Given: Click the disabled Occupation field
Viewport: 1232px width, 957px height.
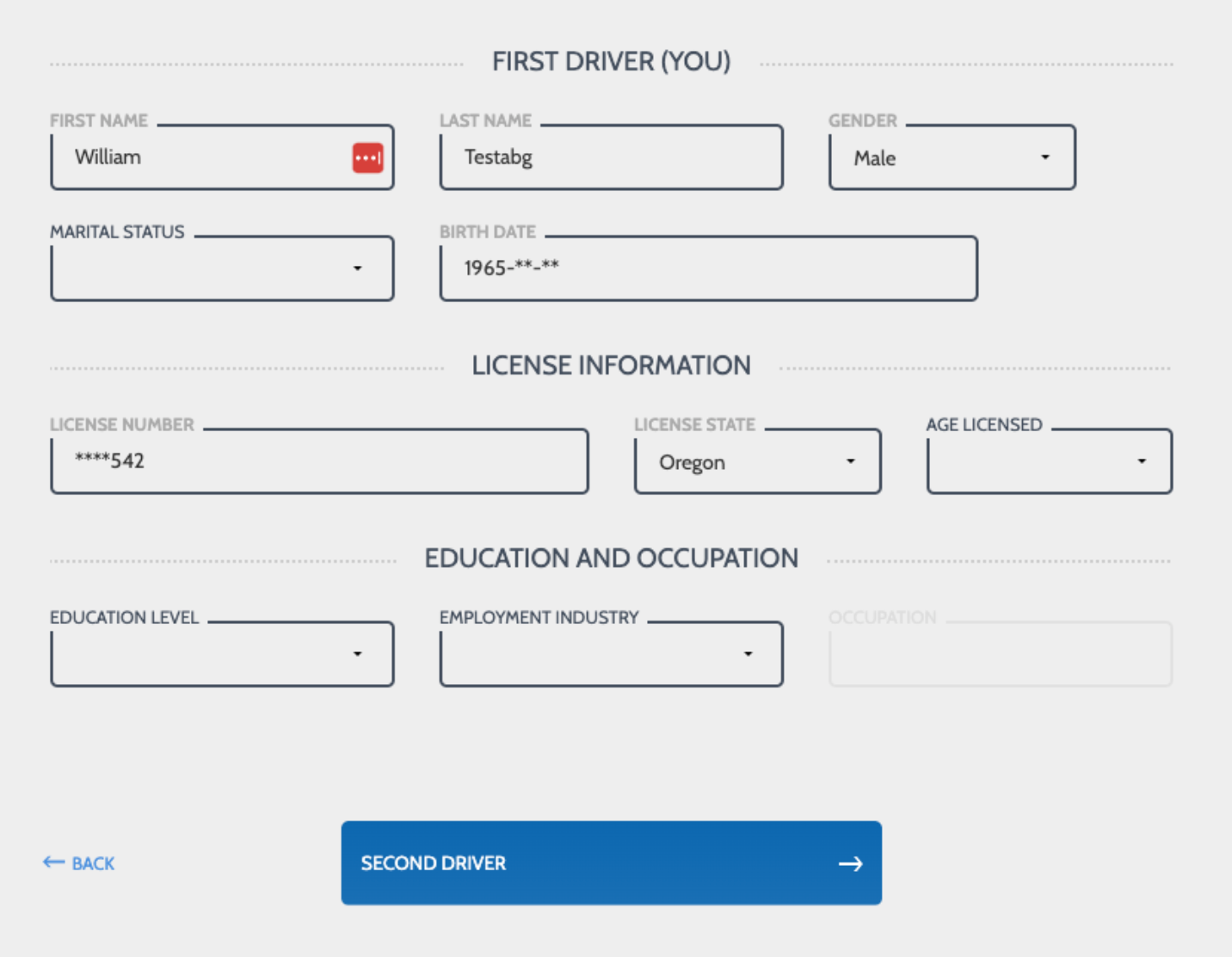Looking at the screenshot, I should [1001, 654].
